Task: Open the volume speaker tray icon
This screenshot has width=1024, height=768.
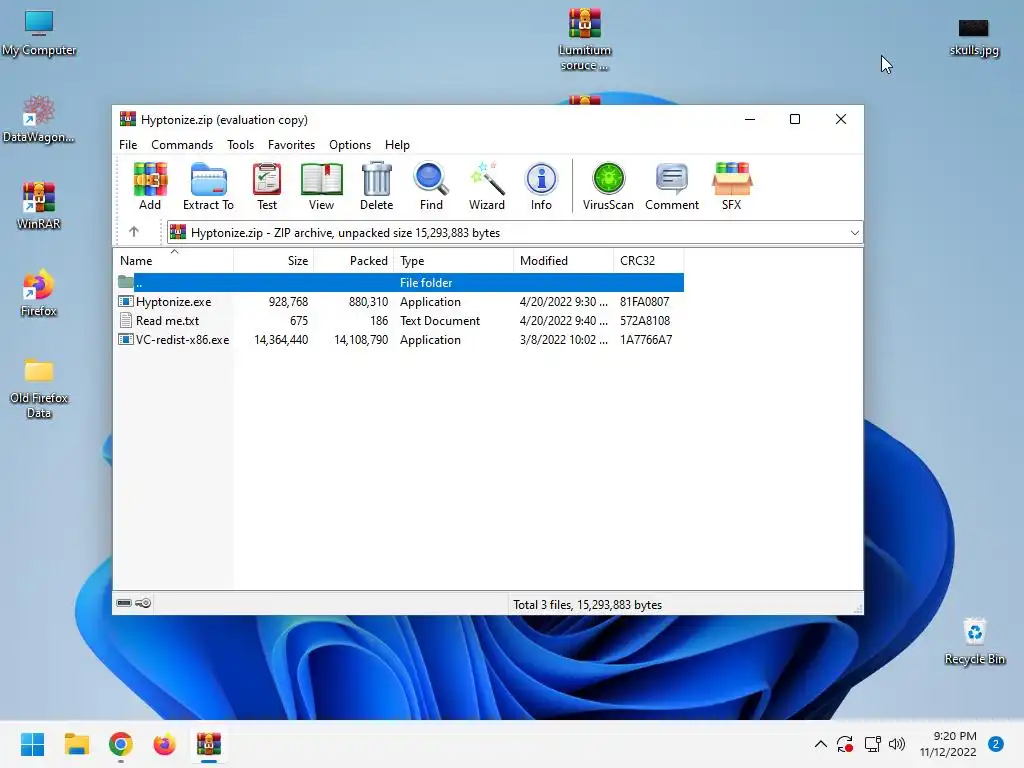Action: 897,744
